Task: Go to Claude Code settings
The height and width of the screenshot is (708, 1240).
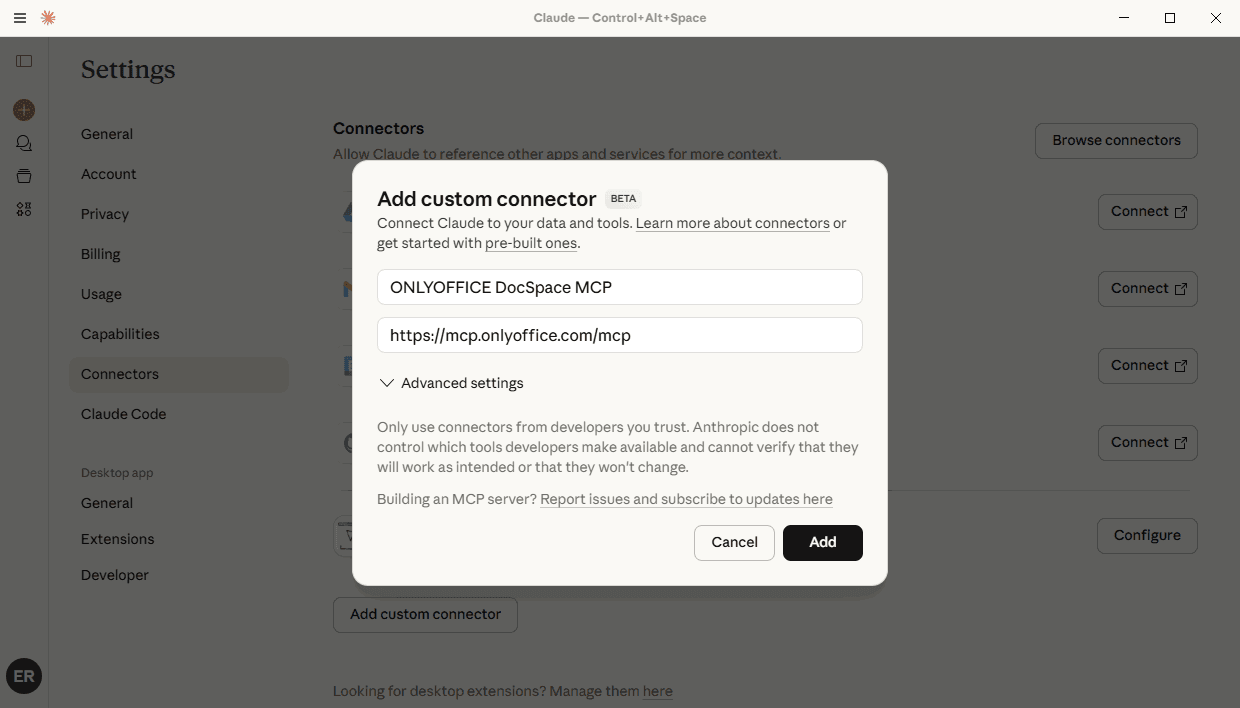Action: [123, 414]
